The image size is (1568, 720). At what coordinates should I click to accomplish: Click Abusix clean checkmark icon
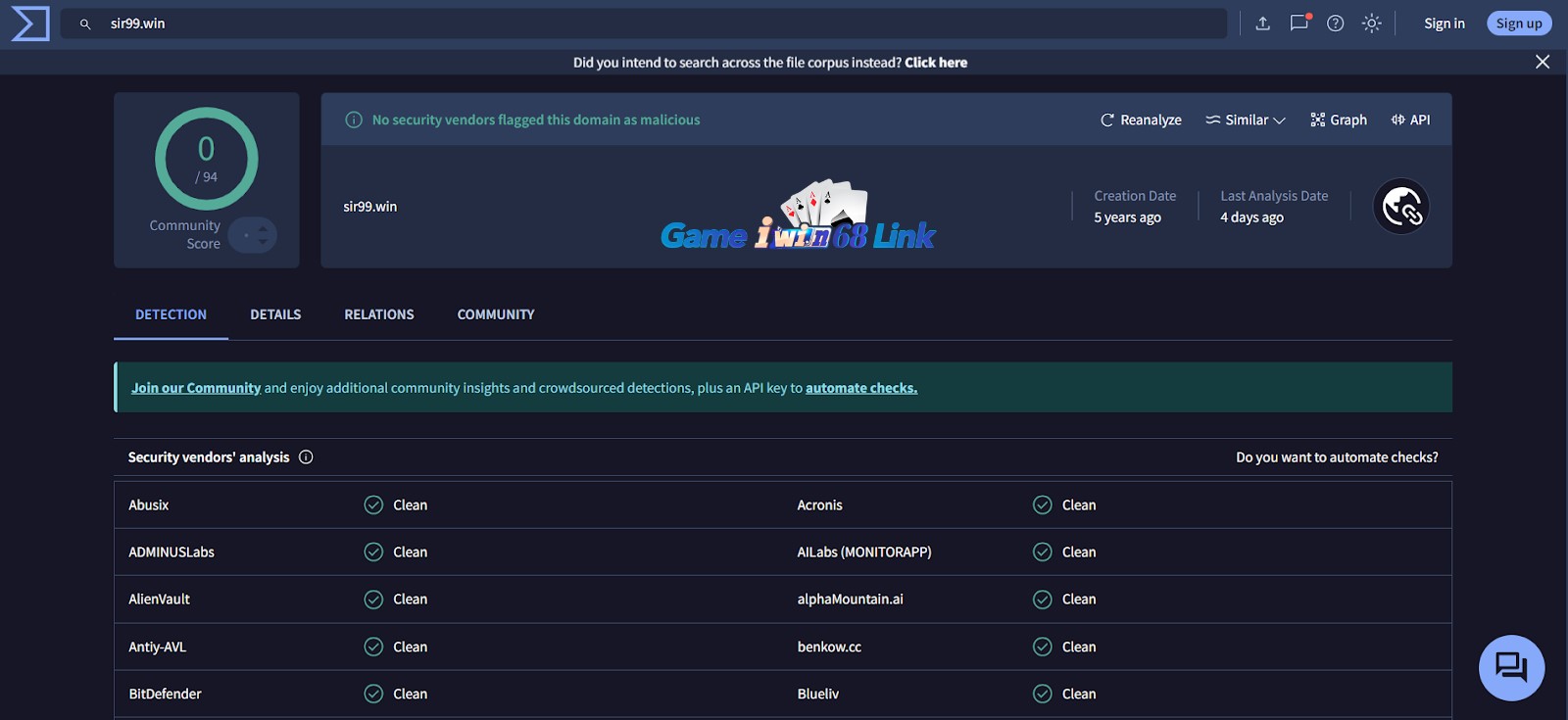point(373,505)
